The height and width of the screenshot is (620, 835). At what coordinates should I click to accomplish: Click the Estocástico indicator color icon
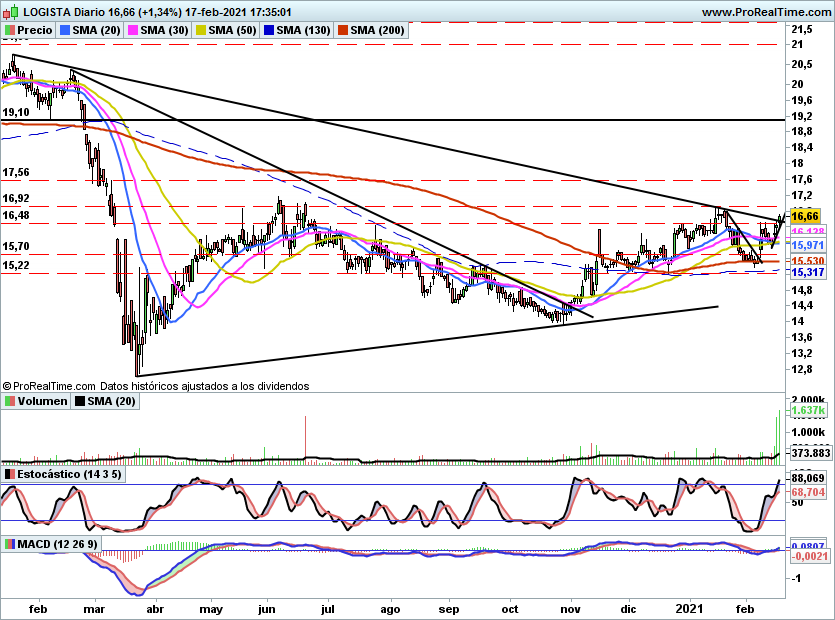(10, 473)
